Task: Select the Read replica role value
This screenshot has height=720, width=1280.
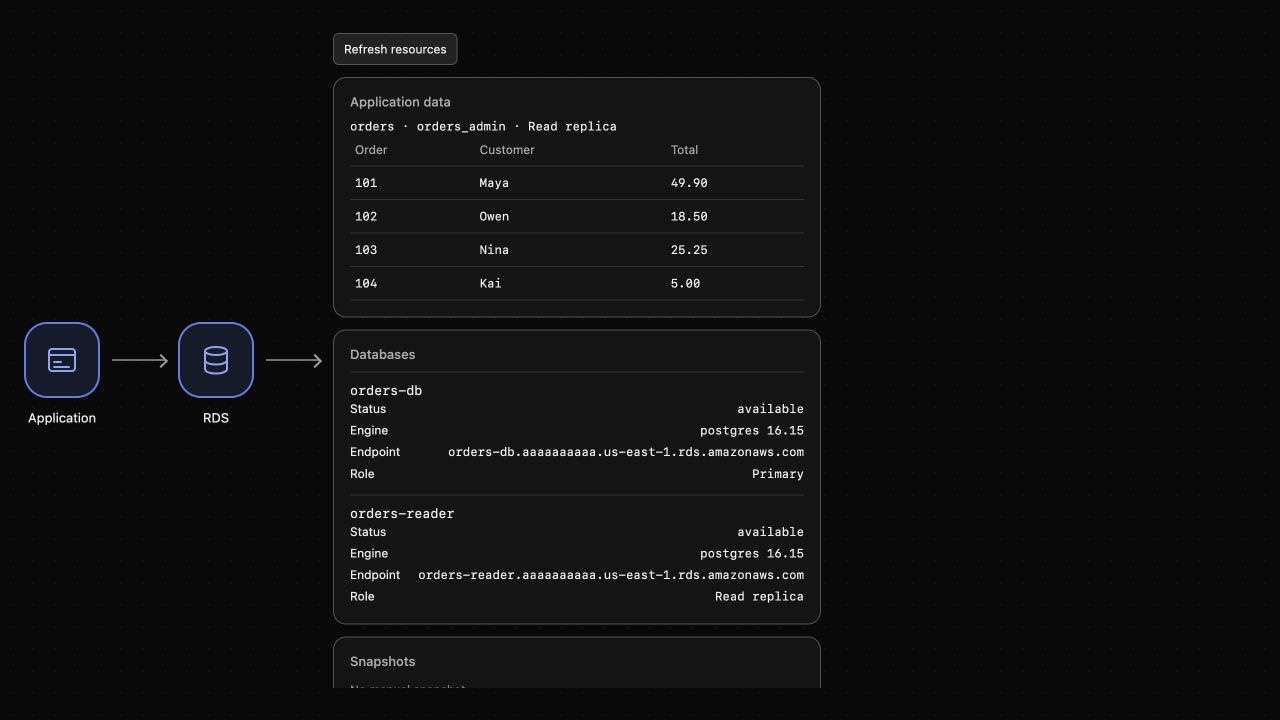Action: pyautogui.click(x=759, y=597)
